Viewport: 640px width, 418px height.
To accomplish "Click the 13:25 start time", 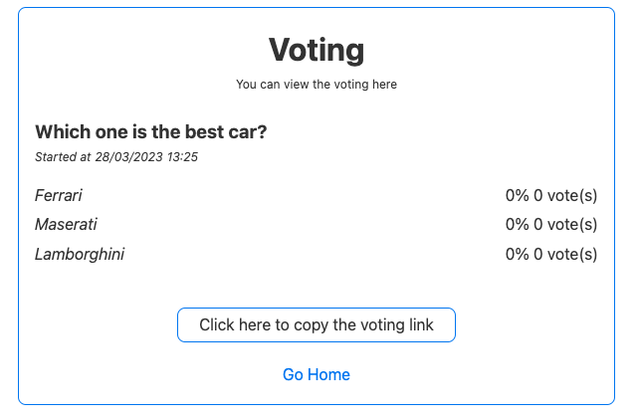I will (x=182, y=157).
